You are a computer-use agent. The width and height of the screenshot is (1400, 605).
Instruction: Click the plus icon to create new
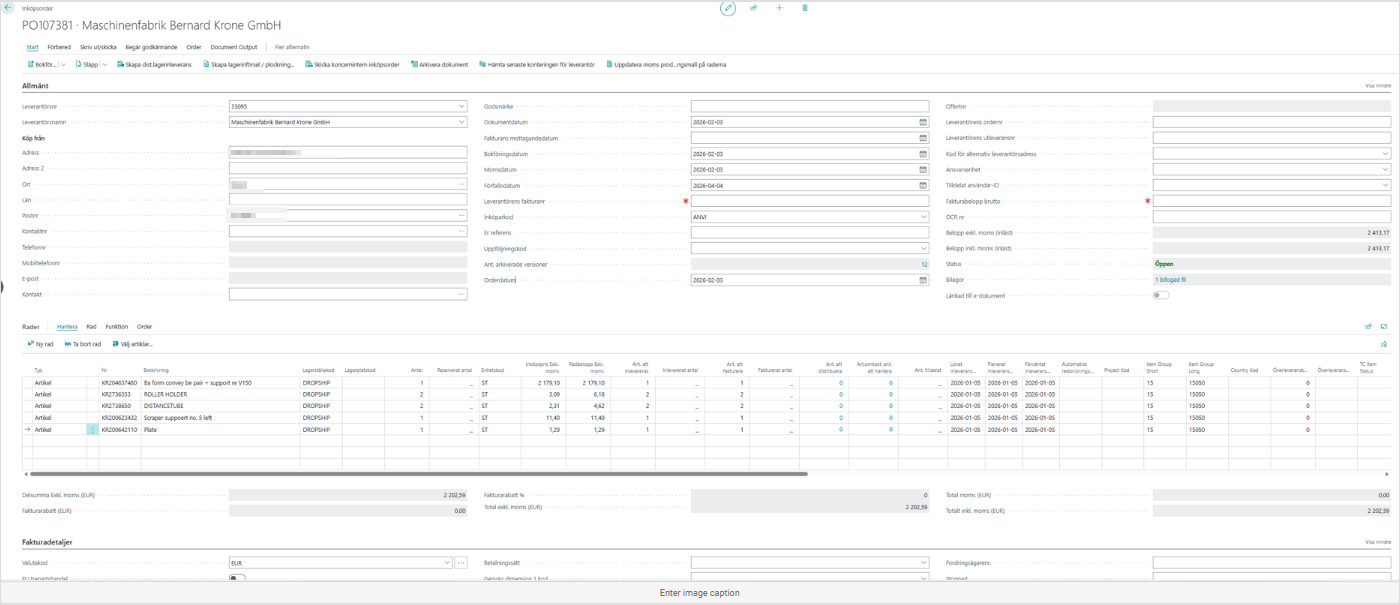coord(780,8)
